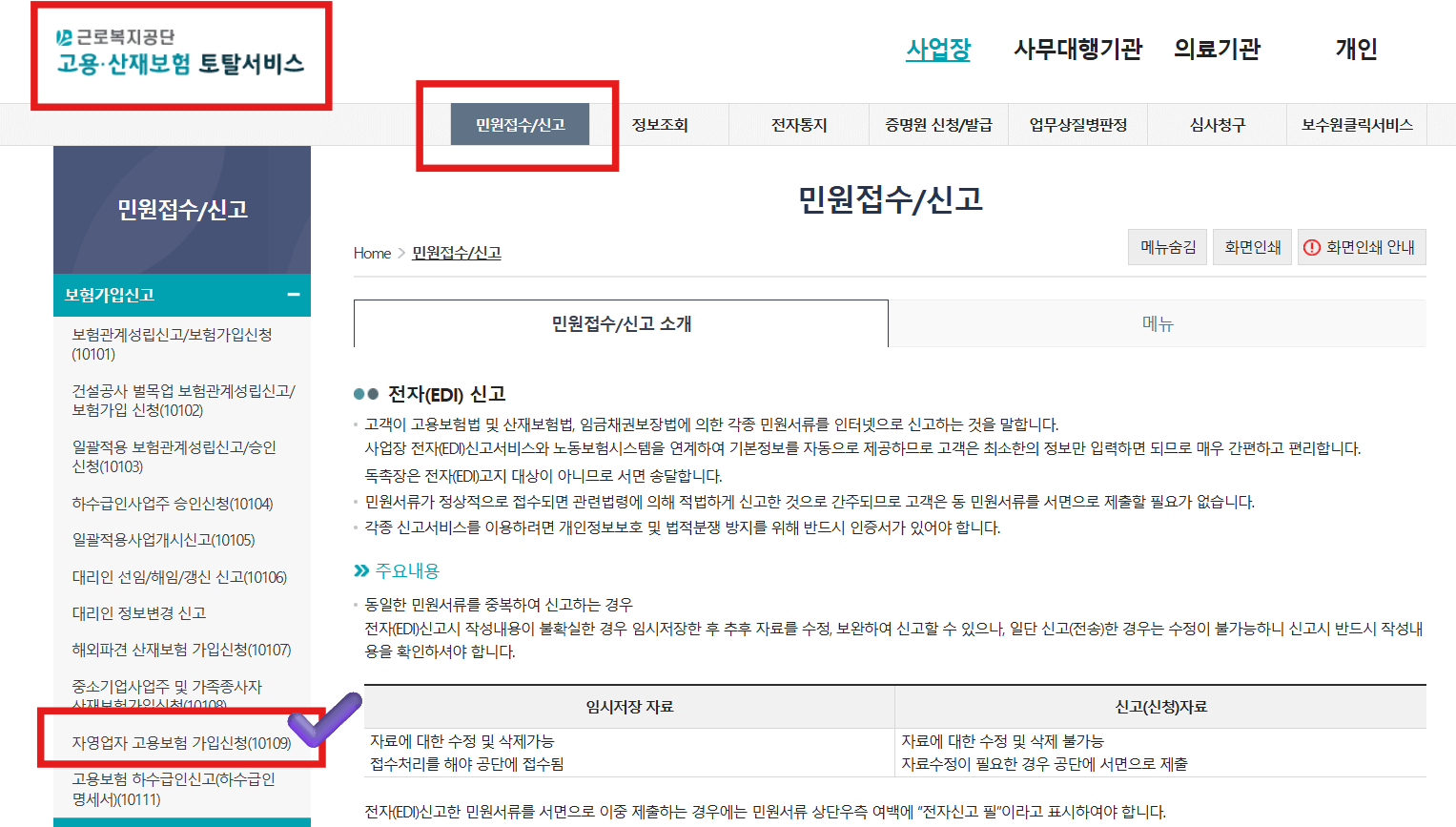The width and height of the screenshot is (1456, 827).
Task: Open the 증명원 신청/발급 section
Action: (937, 124)
